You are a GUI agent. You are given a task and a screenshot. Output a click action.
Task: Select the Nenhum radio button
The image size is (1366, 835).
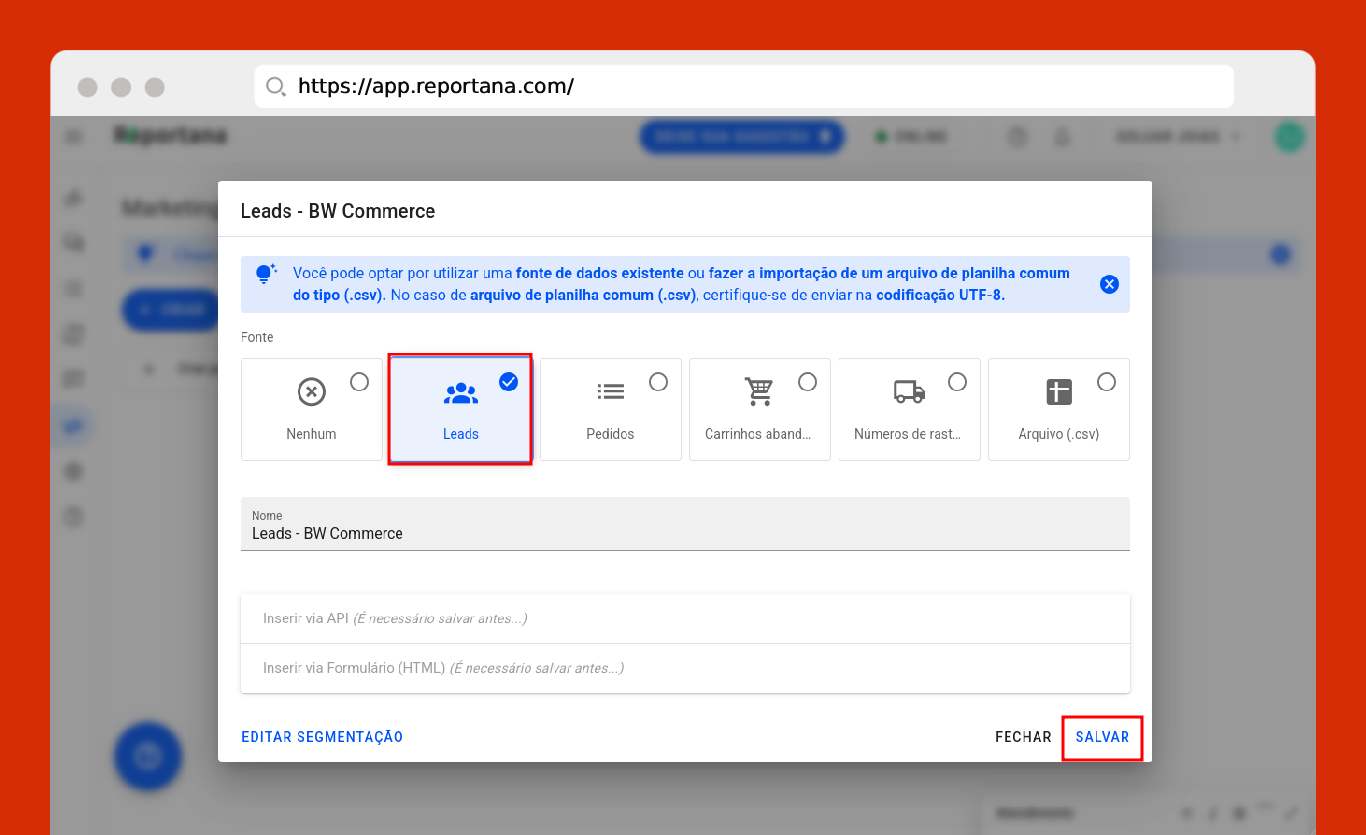(x=359, y=382)
